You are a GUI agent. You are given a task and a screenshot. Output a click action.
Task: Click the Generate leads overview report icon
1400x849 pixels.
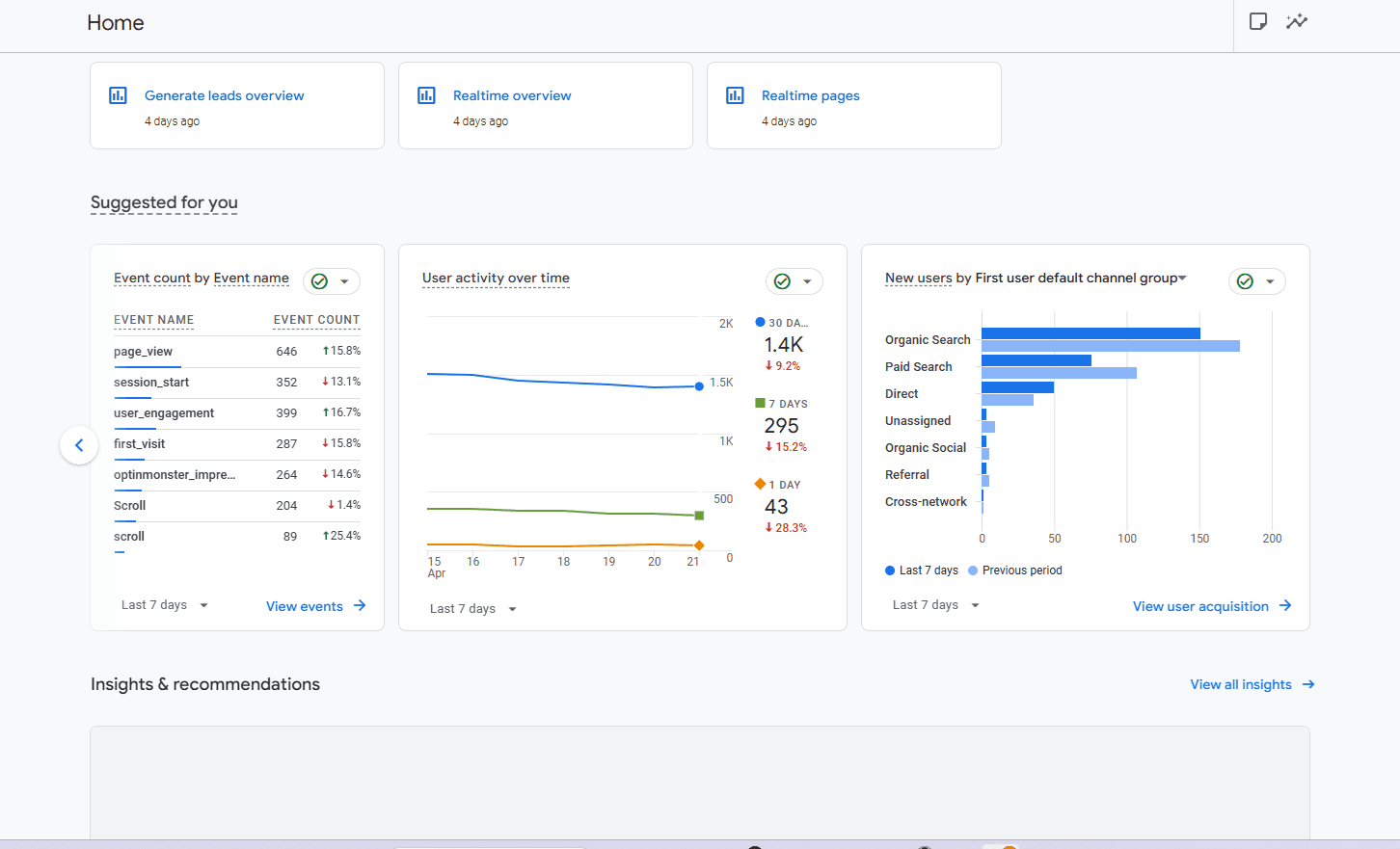tap(118, 95)
